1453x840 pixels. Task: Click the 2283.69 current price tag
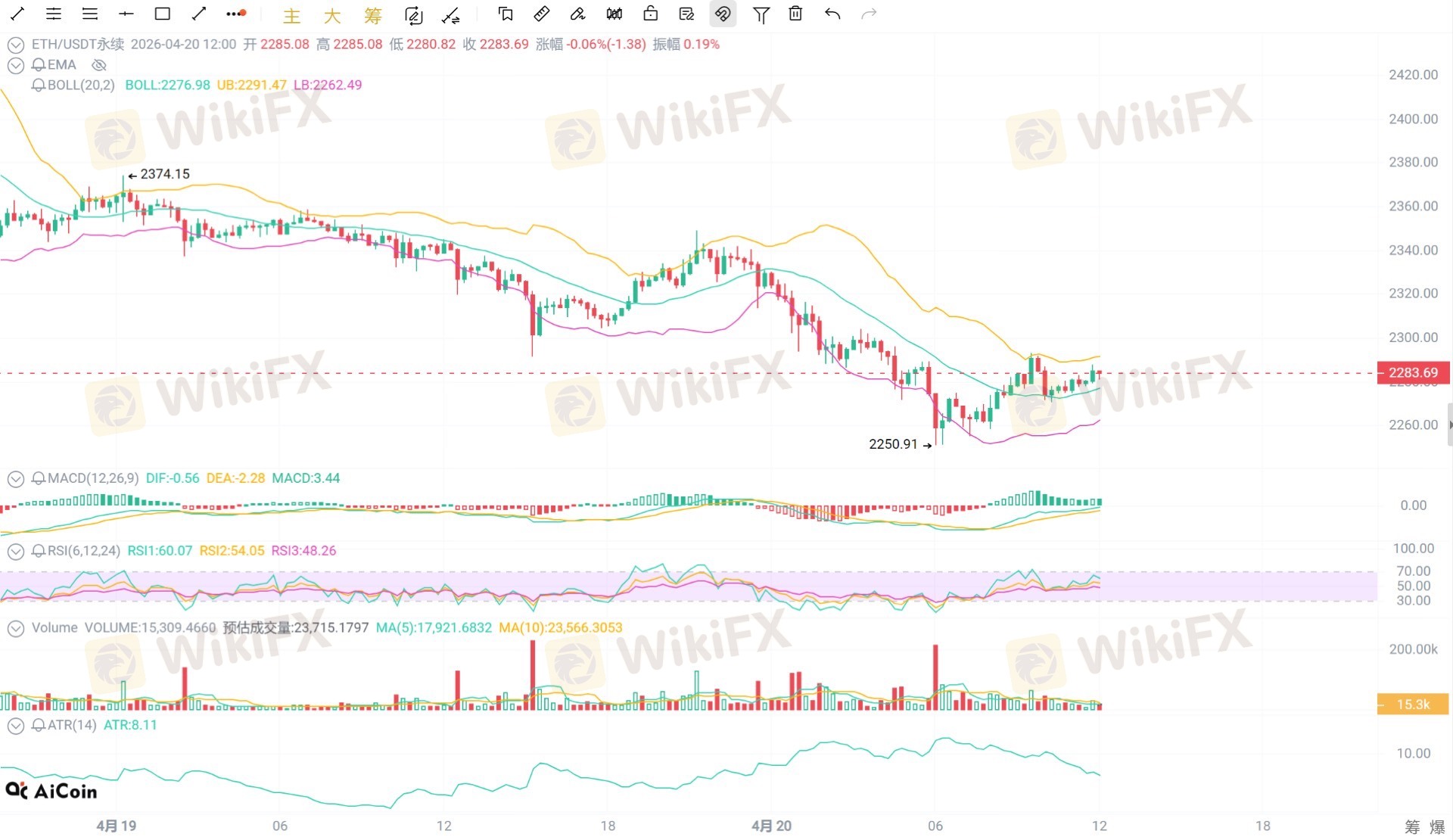(x=1413, y=372)
